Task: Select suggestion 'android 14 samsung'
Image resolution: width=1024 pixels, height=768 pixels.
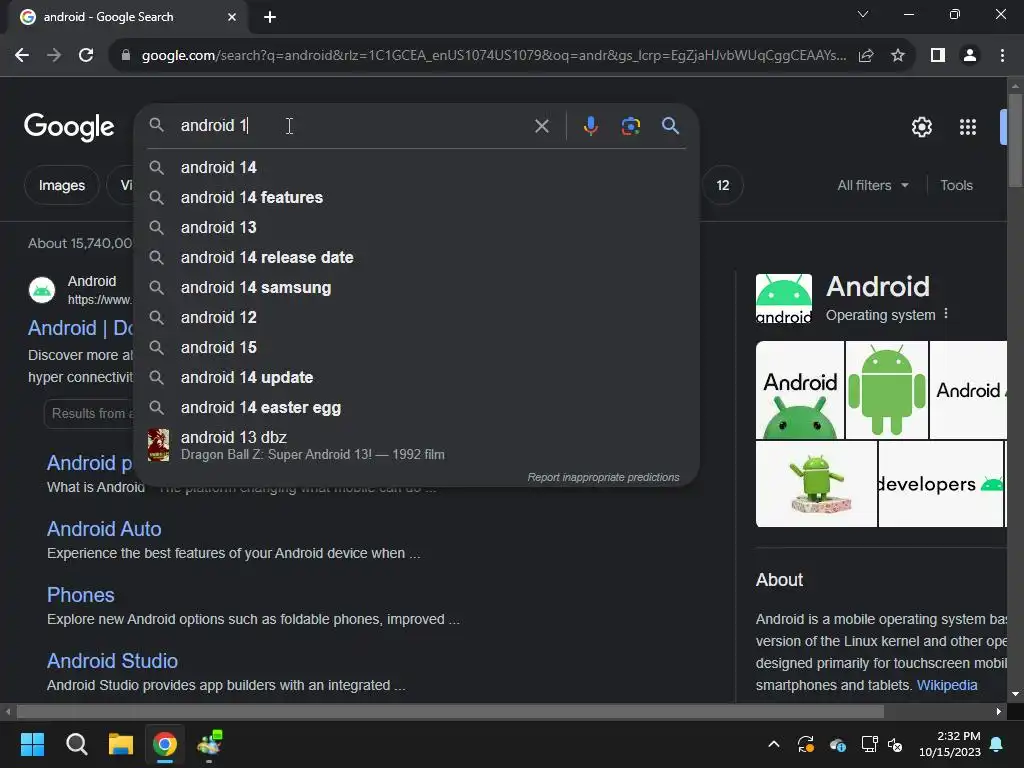Action: [416, 288]
